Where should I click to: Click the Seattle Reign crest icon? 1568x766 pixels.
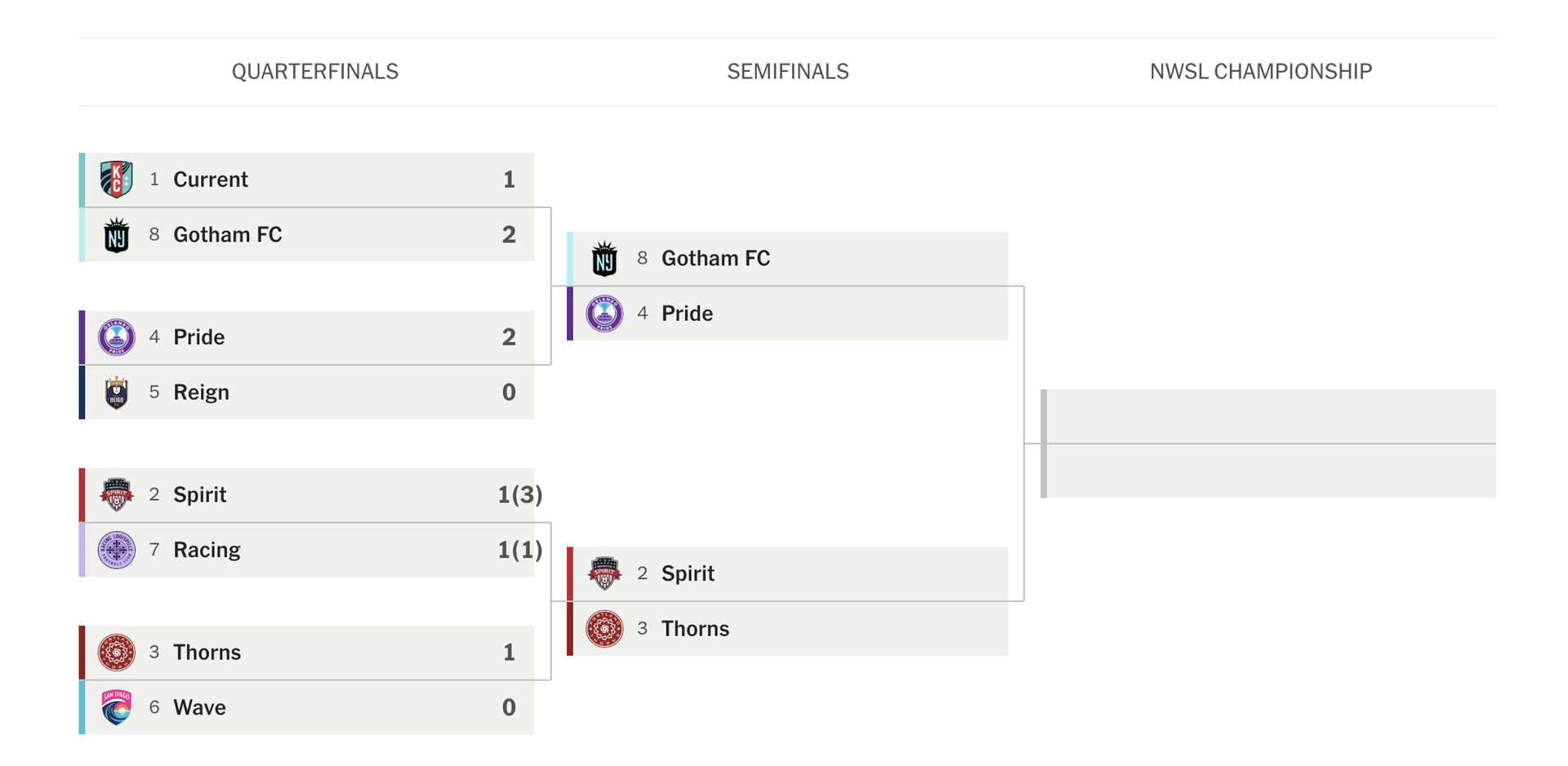116,393
